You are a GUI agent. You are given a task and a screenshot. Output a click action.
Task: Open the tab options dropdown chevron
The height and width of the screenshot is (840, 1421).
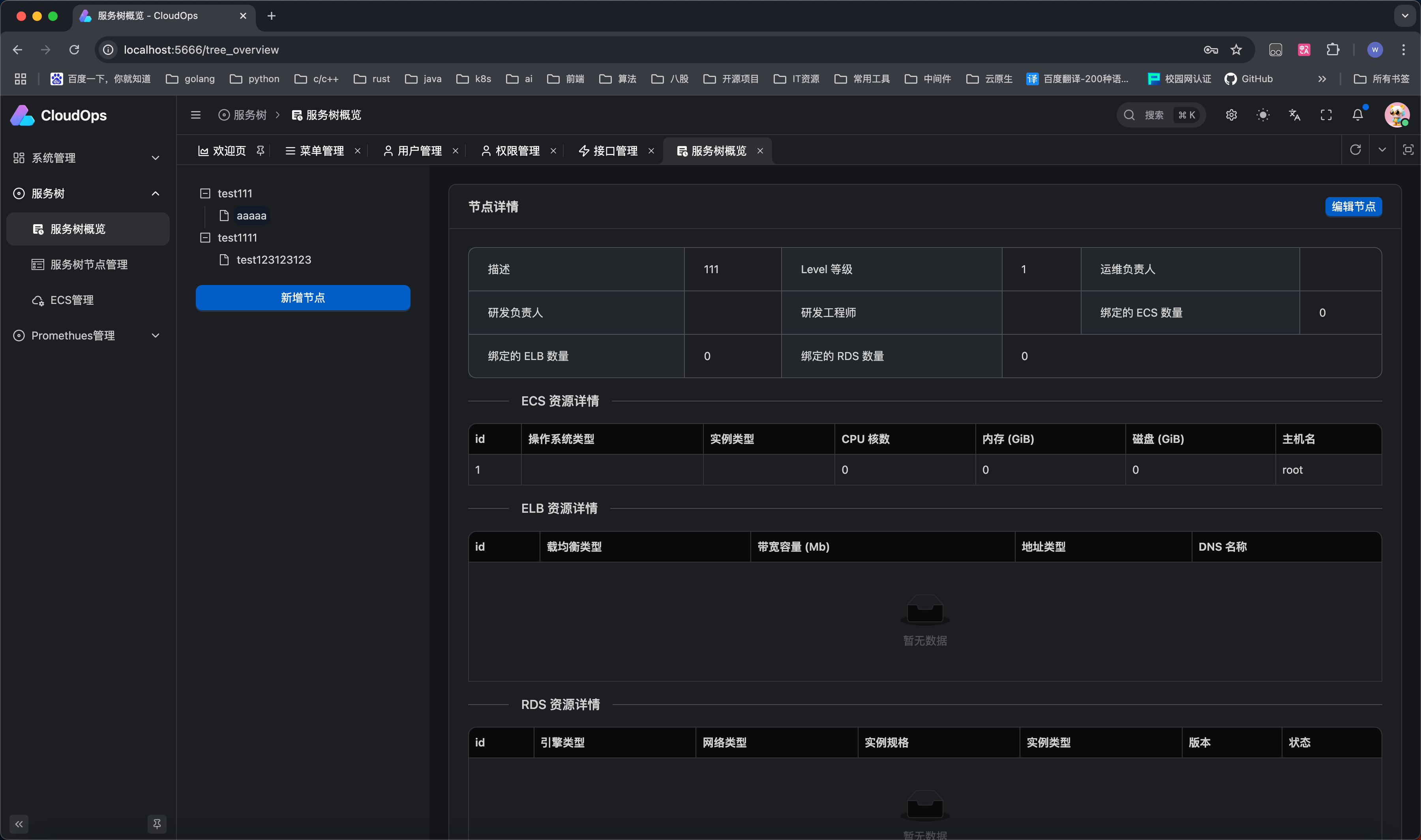coord(1382,150)
